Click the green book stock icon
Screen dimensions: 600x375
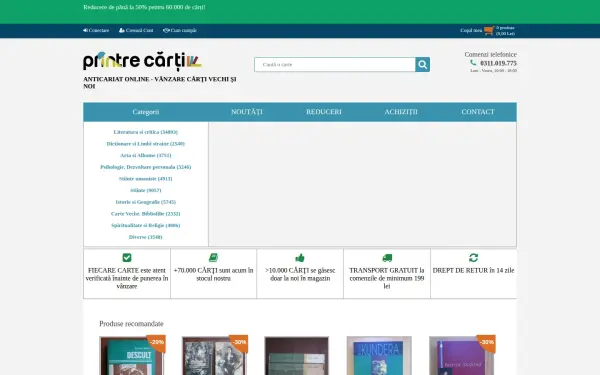pyautogui.click(x=213, y=258)
